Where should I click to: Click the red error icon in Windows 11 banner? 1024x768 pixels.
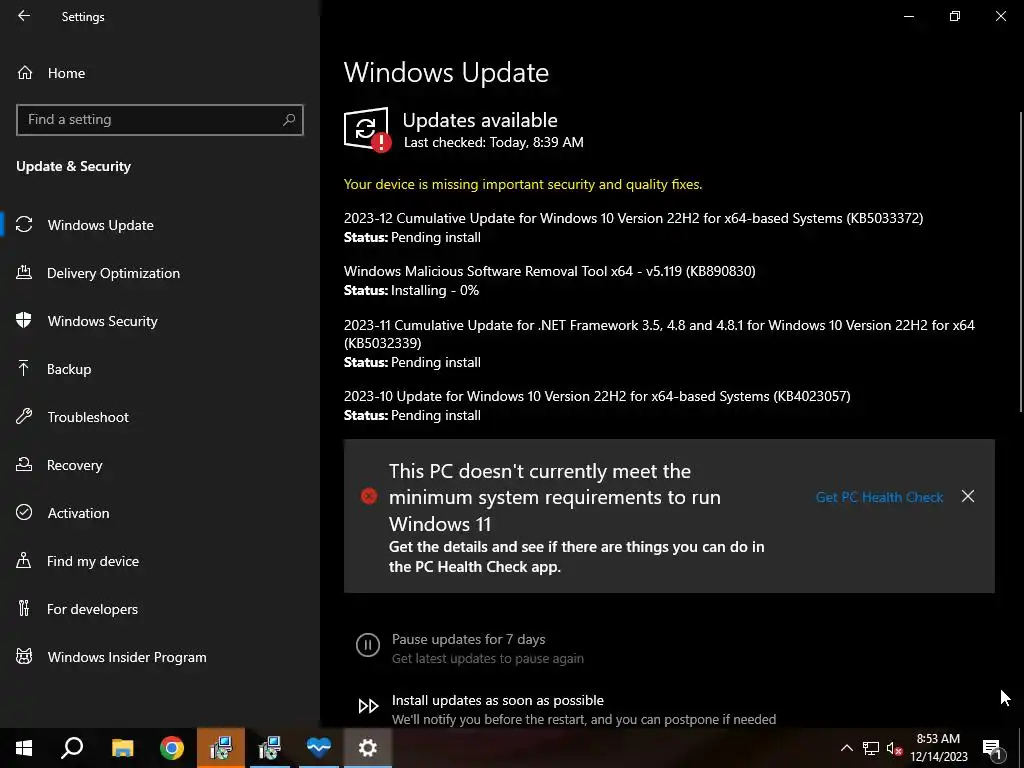369,496
